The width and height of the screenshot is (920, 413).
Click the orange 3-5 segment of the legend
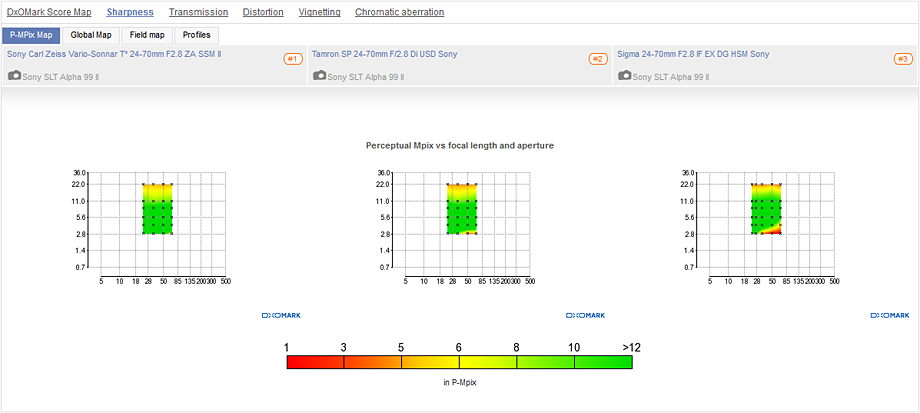[373, 362]
